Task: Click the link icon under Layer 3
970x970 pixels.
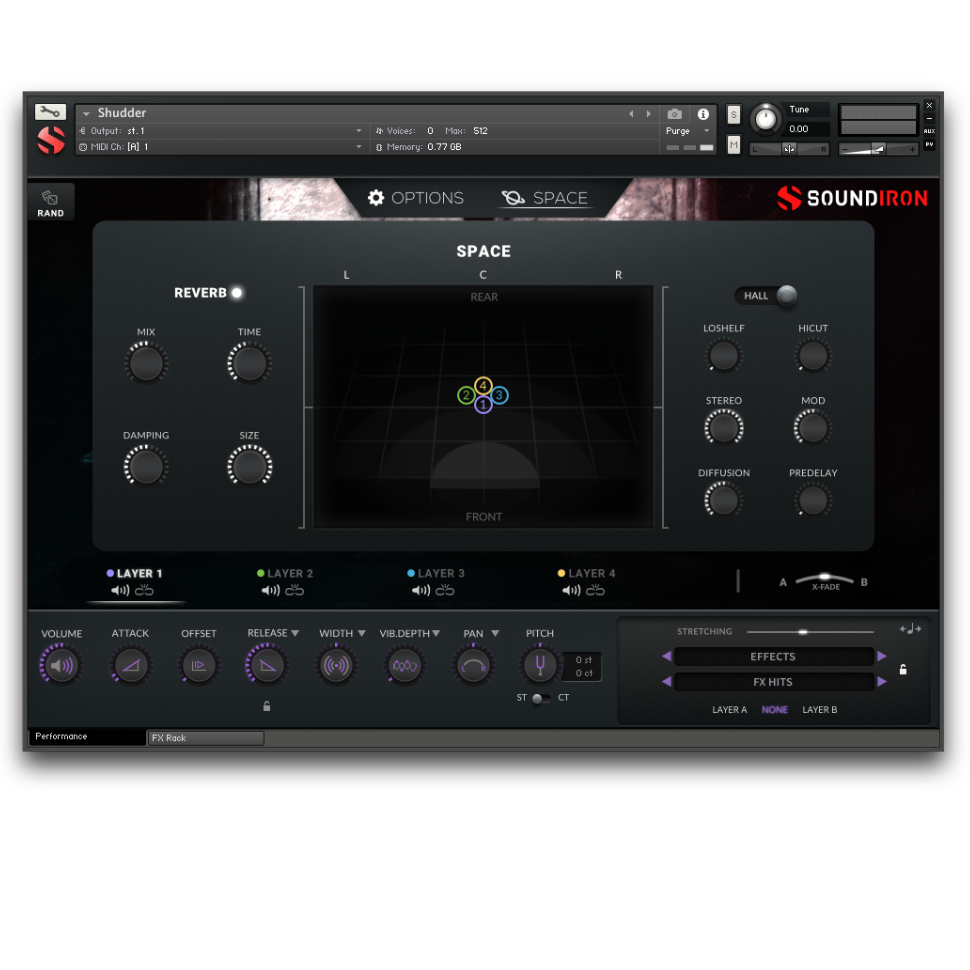Action: 445,591
